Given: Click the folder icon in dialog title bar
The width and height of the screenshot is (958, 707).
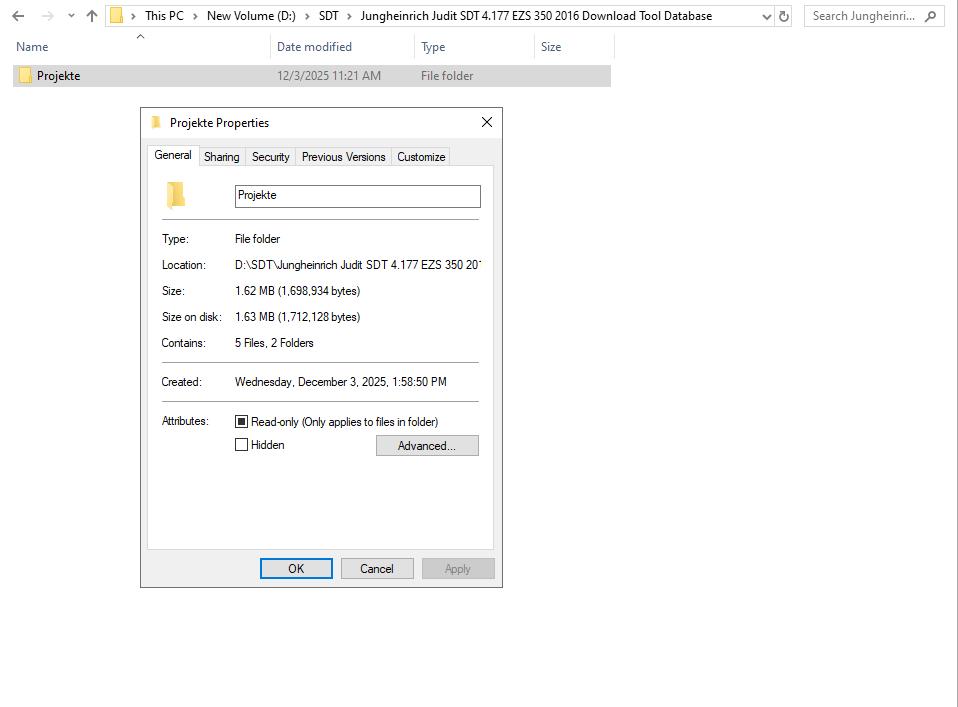Looking at the screenshot, I should point(156,122).
